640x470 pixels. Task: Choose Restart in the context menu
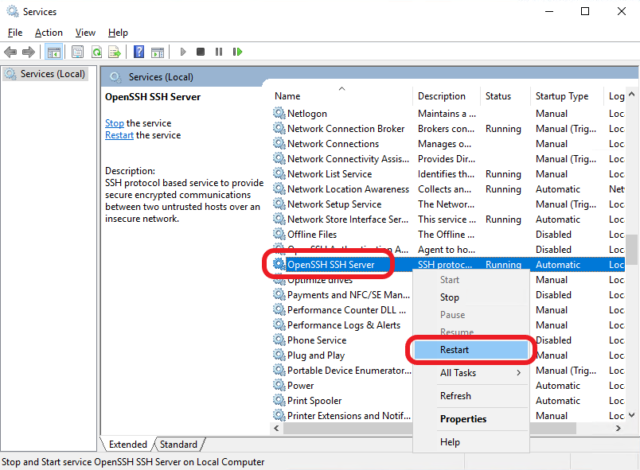[x=471, y=350]
